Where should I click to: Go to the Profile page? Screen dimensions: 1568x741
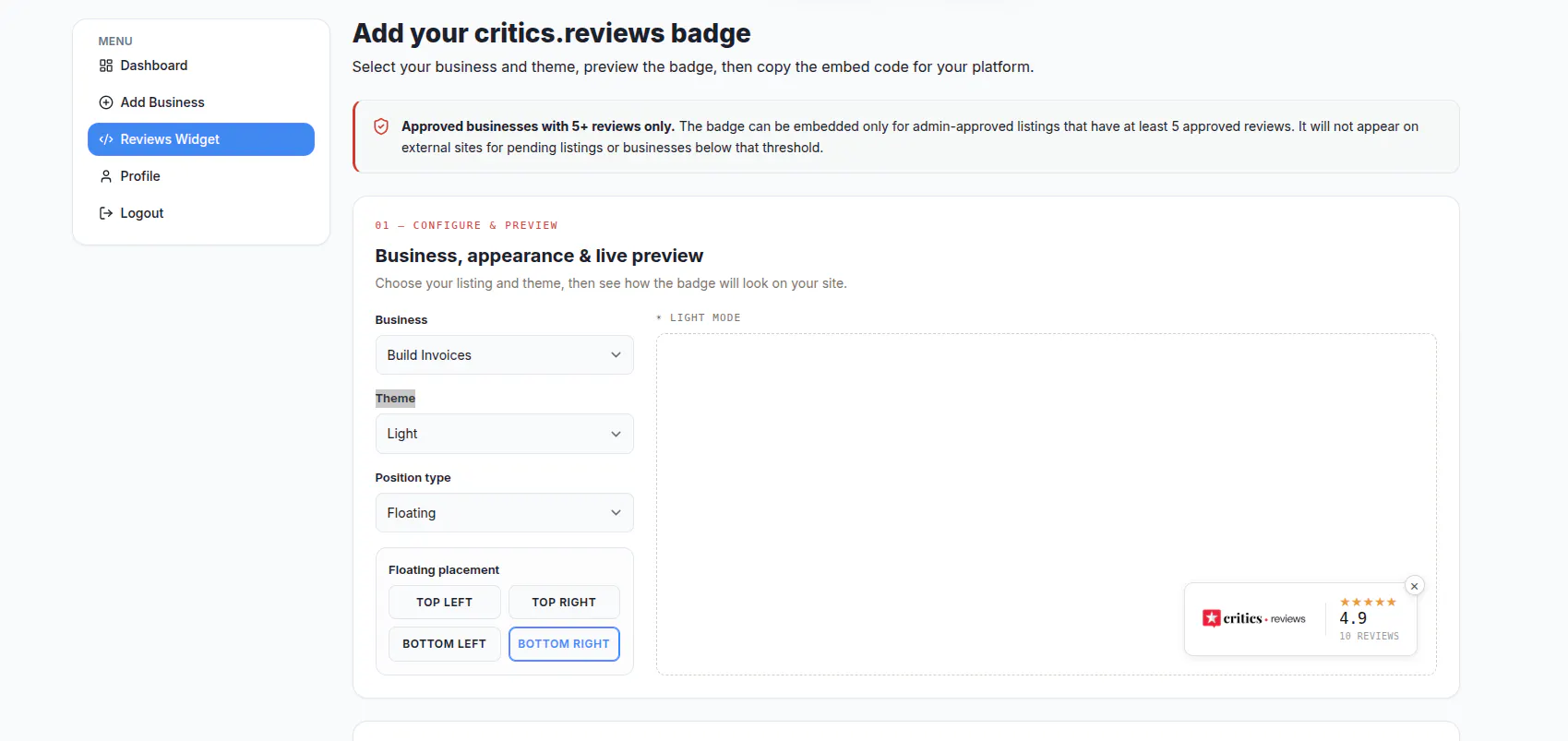click(x=201, y=176)
